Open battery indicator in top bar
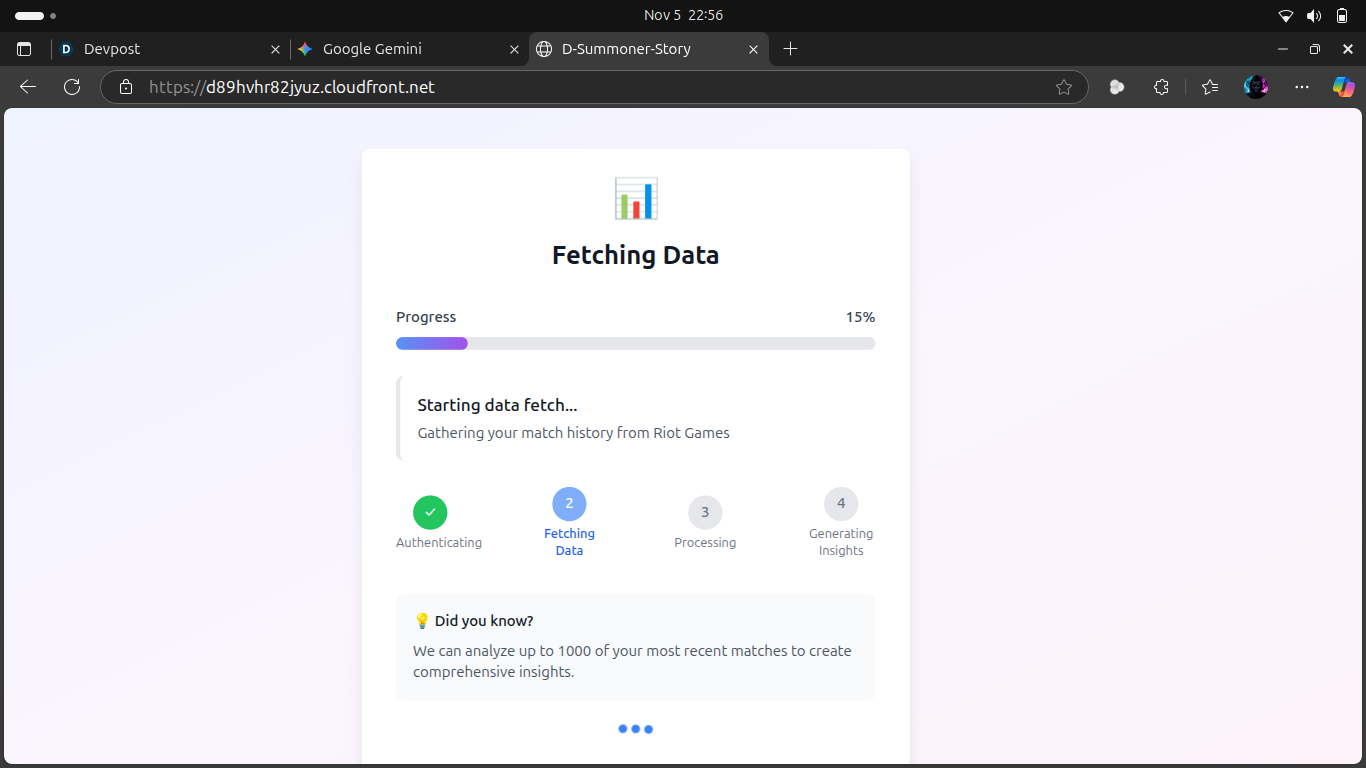The height and width of the screenshot is (768, 1366). [x=1342, y=16]
